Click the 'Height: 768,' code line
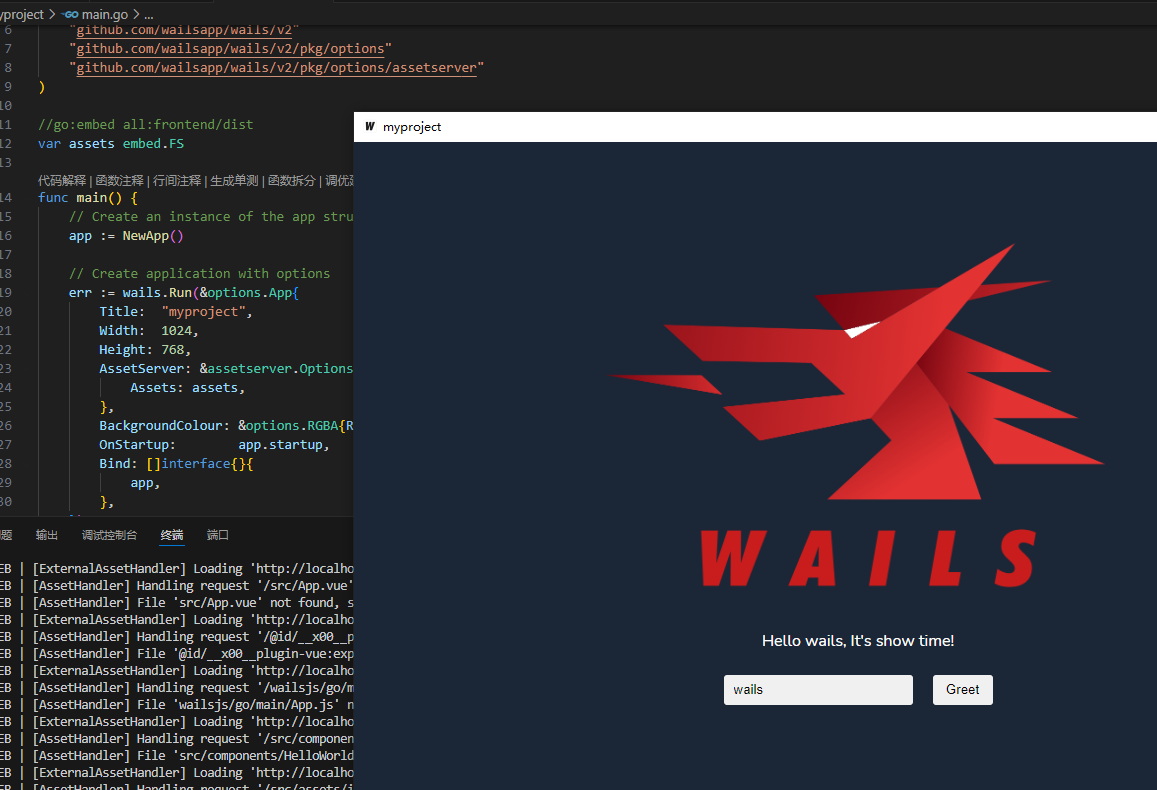 click(145, 350)
